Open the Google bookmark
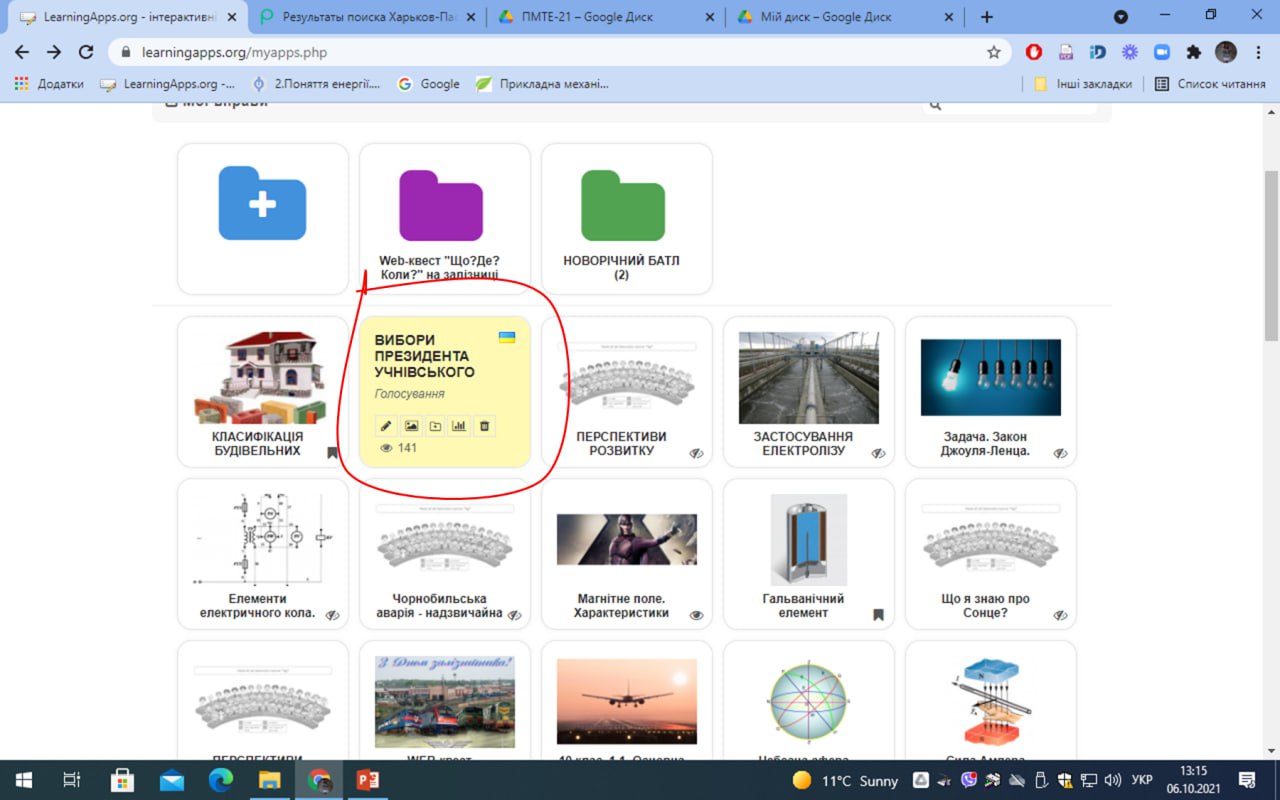 [429, 84]
